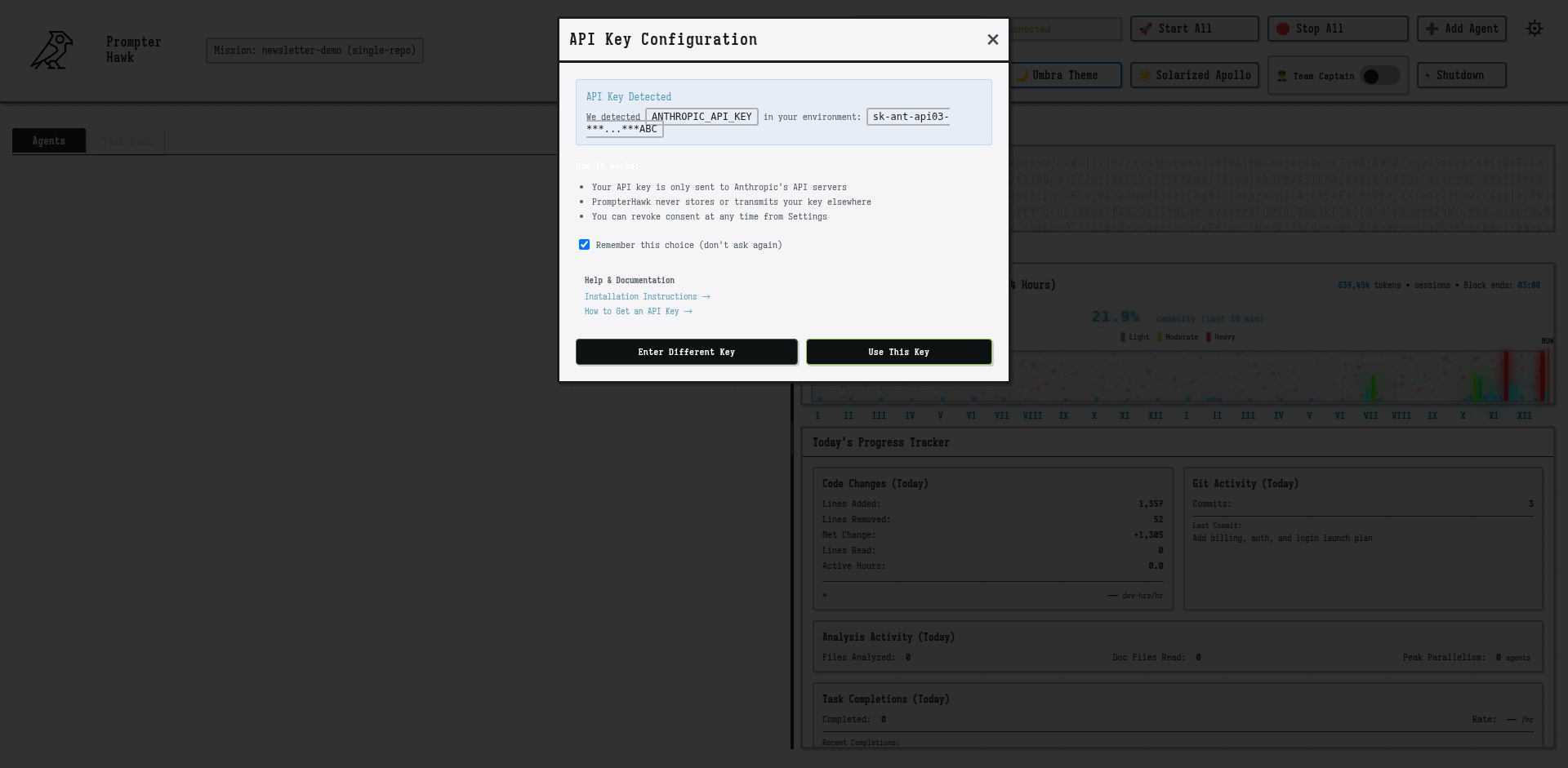Click the lightning icon on Shutdown

1429,75
